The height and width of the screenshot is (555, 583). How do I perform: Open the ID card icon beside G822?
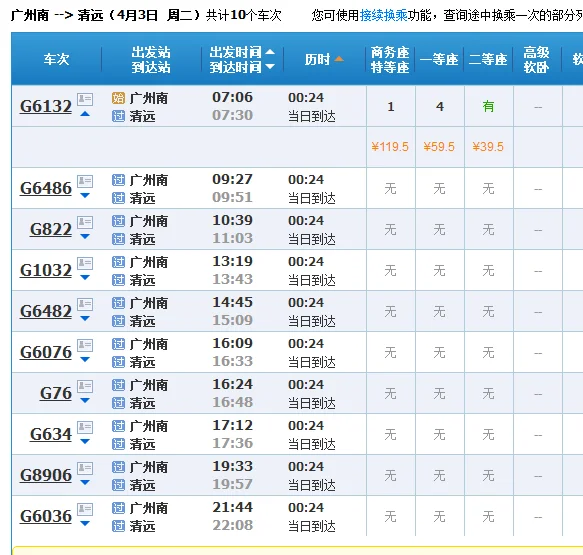coord(85,222)
